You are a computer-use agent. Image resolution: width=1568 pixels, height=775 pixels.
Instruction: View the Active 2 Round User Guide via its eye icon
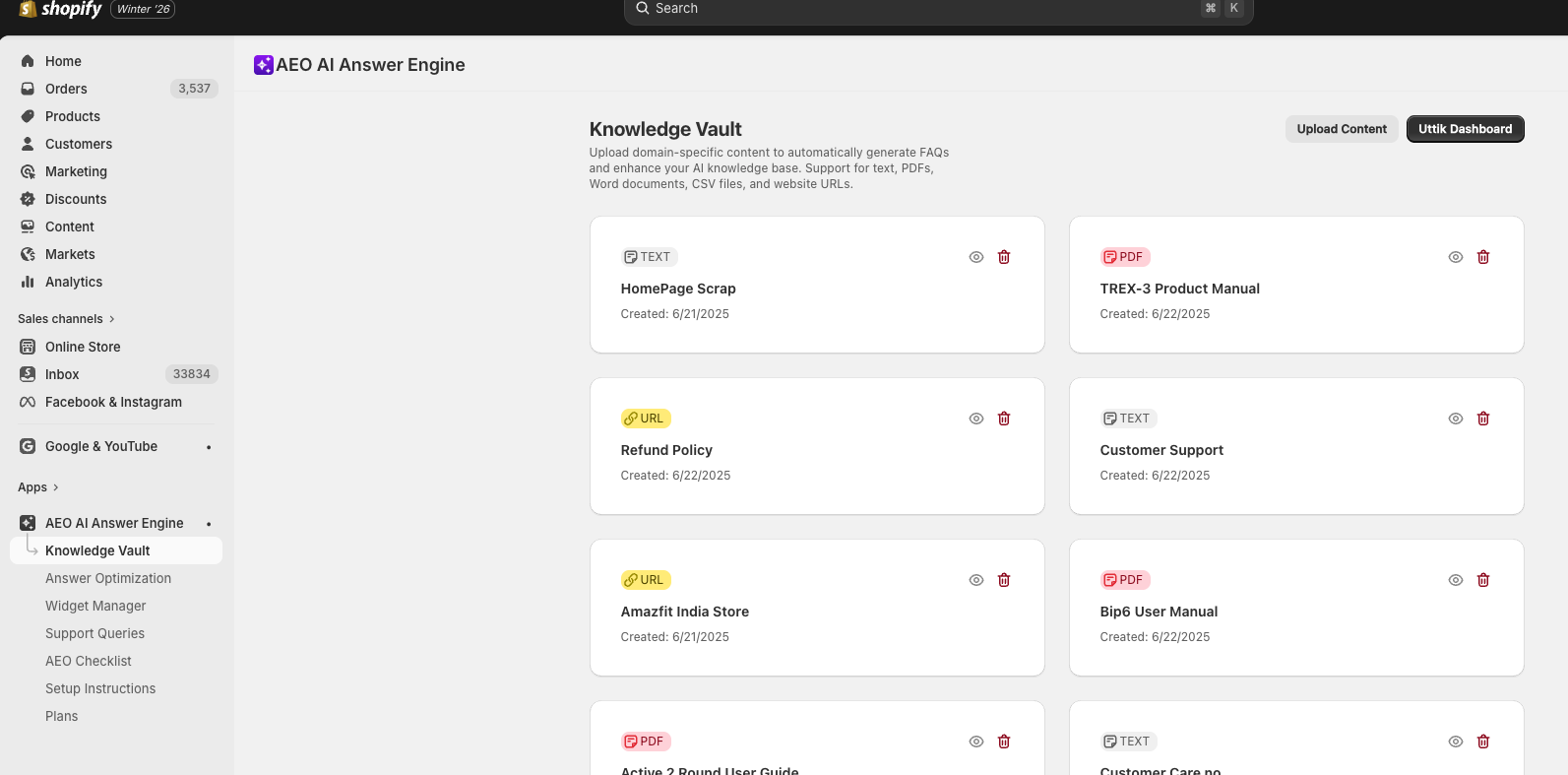coord(976,742)
